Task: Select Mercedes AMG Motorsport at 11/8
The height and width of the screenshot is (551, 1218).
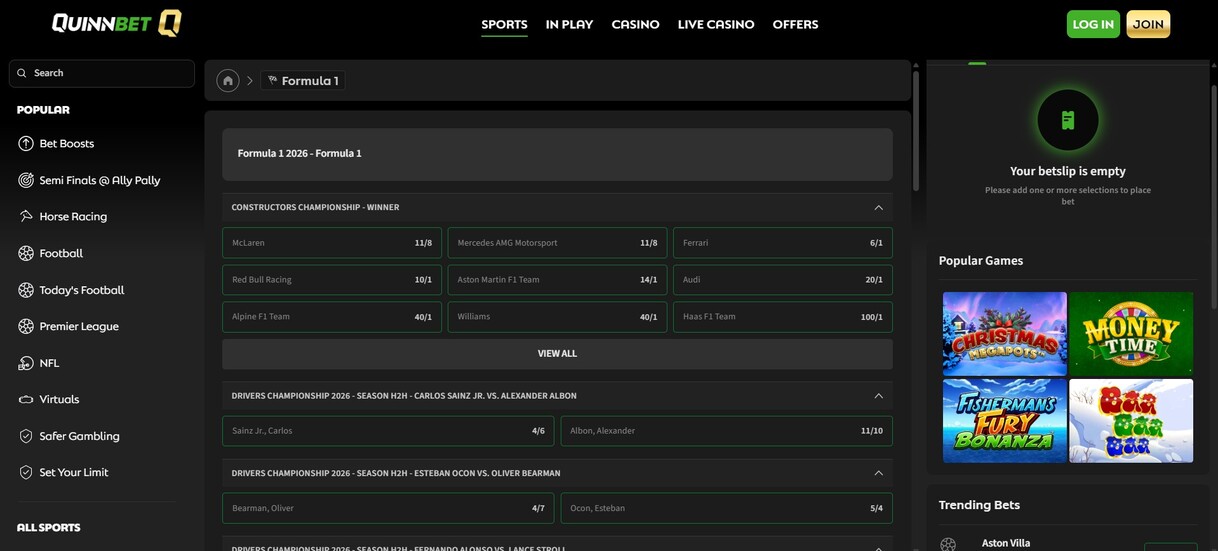Action: (557, 243)
